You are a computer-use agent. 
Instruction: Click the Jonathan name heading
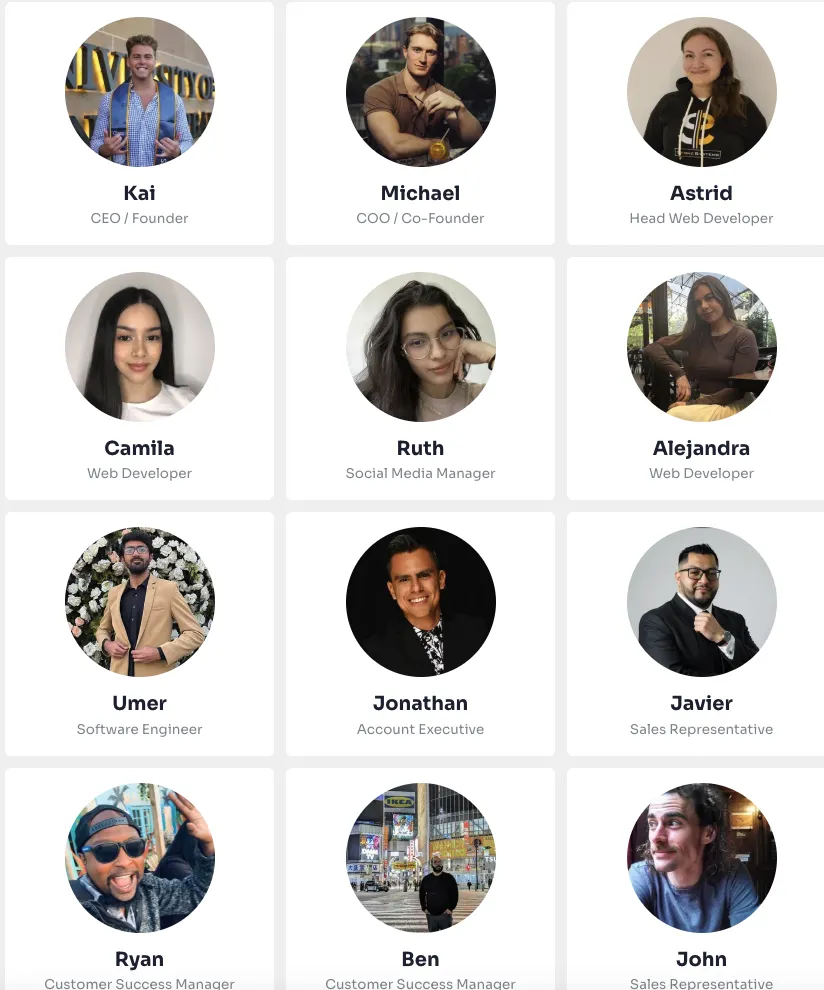click(421, 703)
